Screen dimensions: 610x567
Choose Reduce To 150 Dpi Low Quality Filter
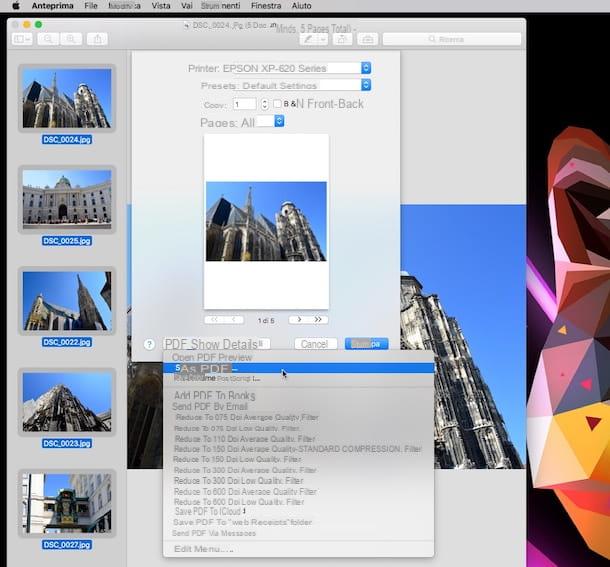(x=298, y=459)
